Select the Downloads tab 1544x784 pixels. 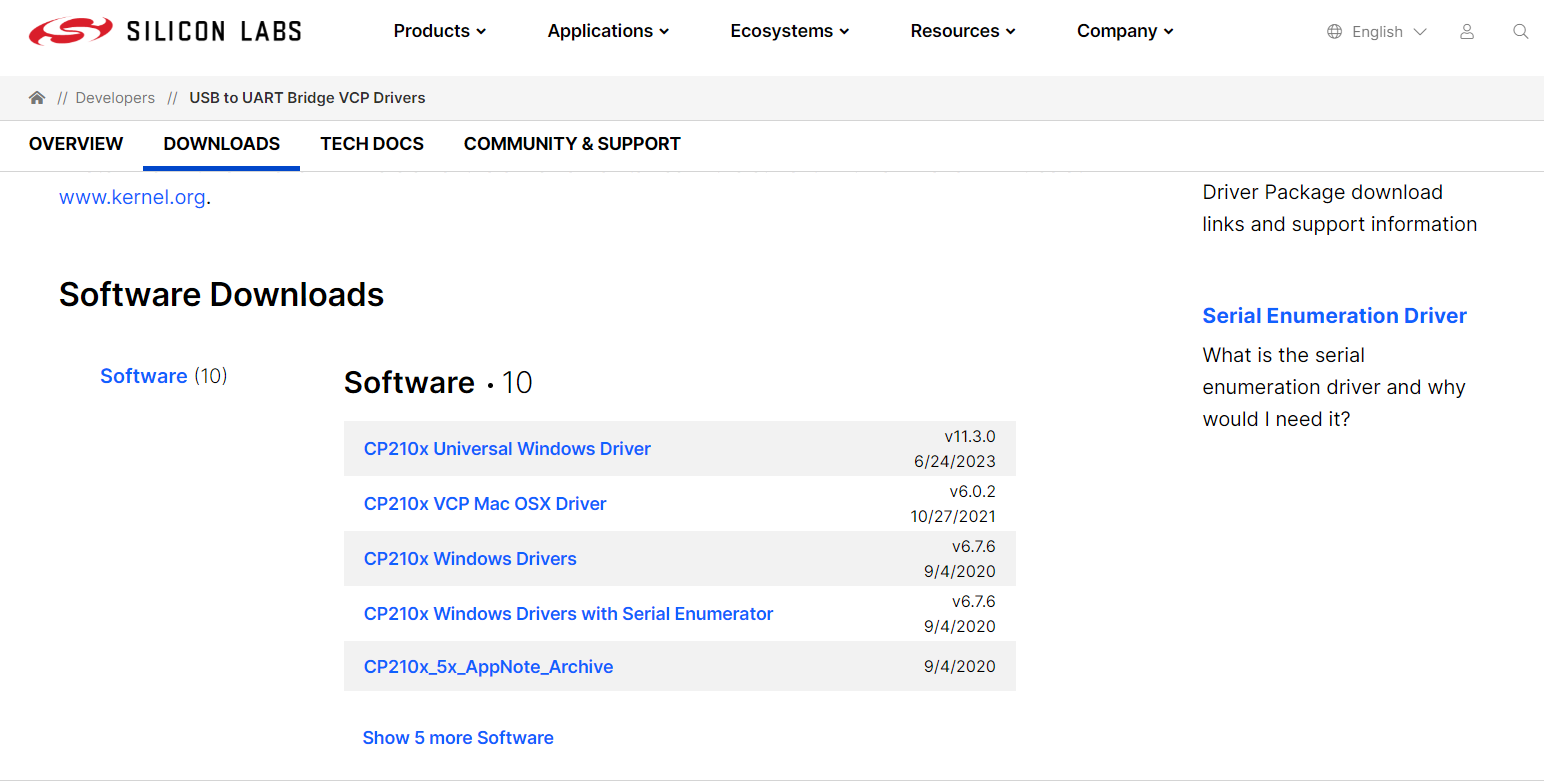pyautogui.click(x=222, y=144)
